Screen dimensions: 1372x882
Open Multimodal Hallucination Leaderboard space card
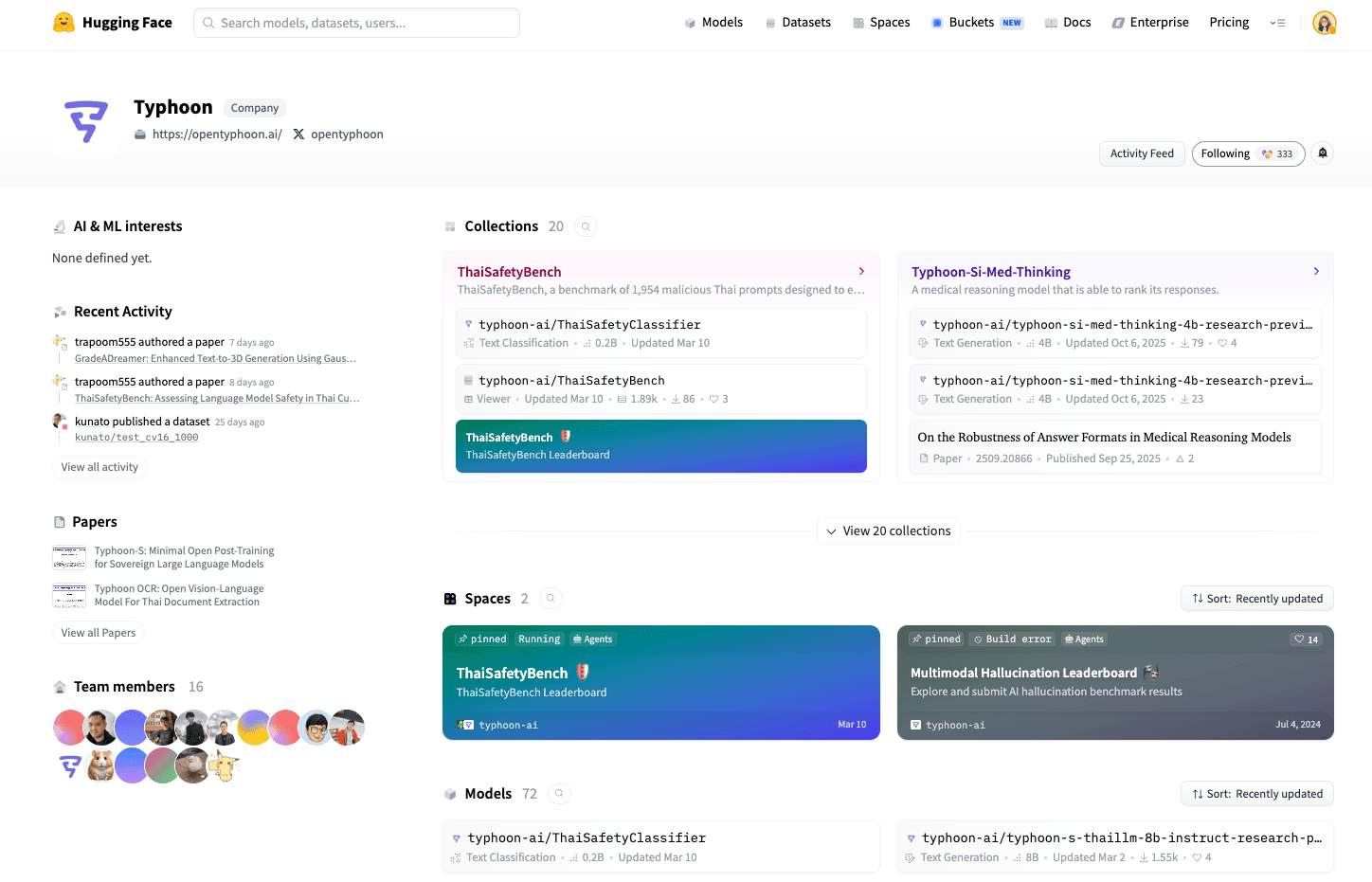(x=1115, y=682)
